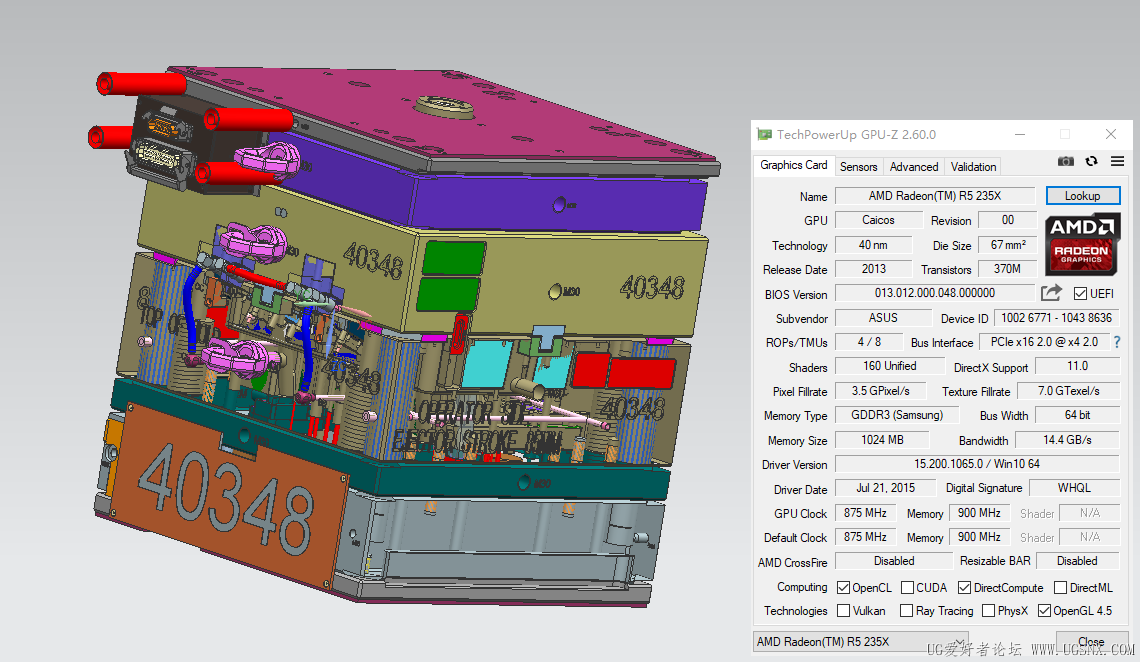Click the Resizable BAR value Disabled
This screenshot has width=1140, height=662.
(x=1077, y=561)
